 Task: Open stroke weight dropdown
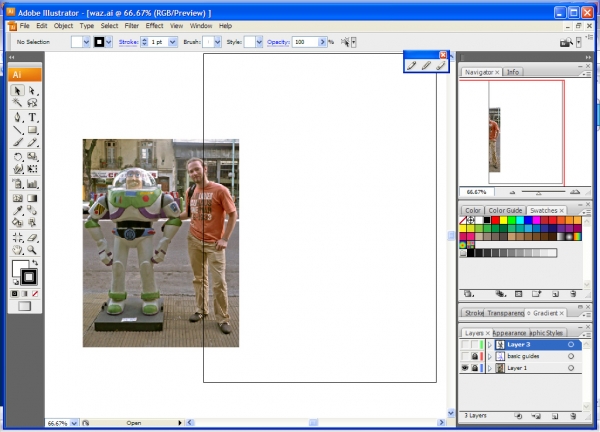[x=173, y=42]
